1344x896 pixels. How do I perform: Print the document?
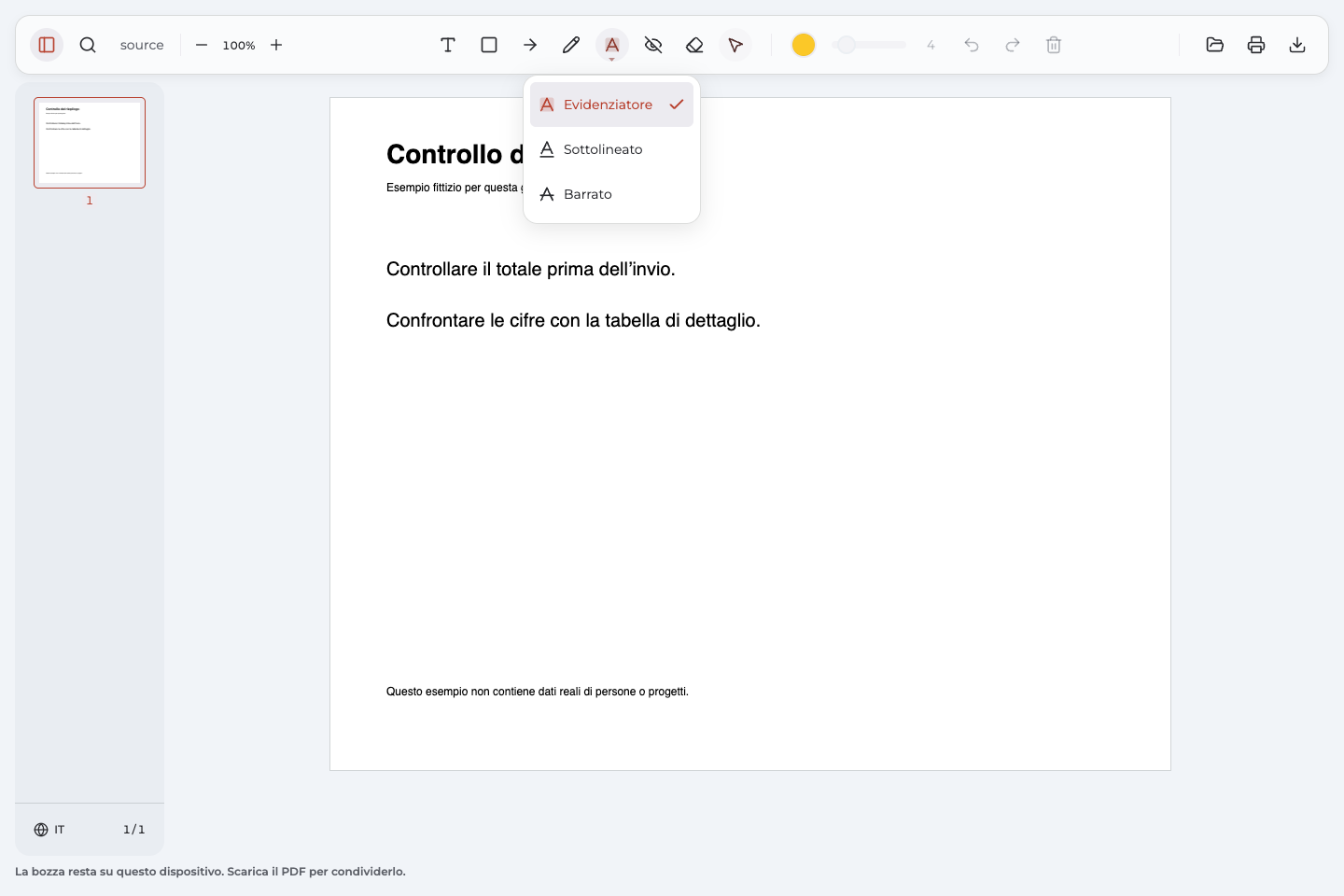1256,45
